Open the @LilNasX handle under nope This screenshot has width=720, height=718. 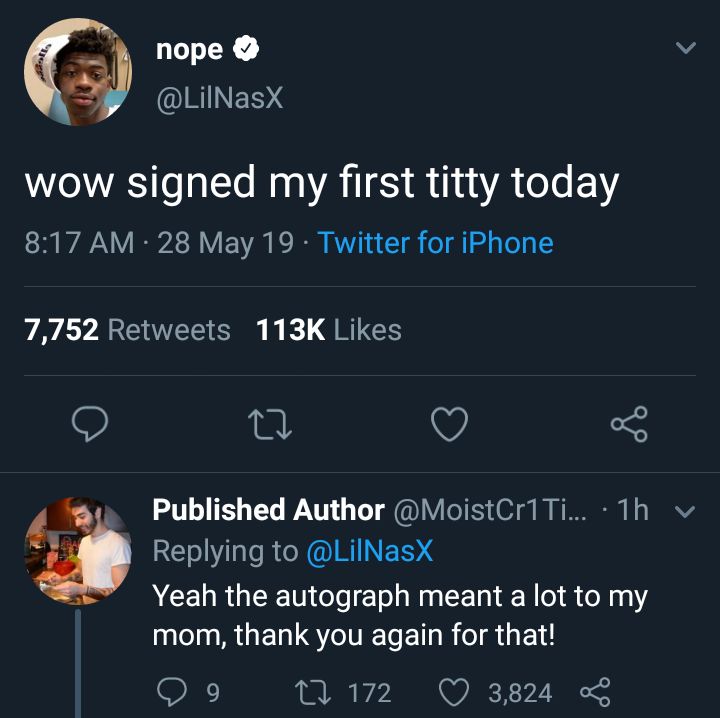[x=220, y=98]
